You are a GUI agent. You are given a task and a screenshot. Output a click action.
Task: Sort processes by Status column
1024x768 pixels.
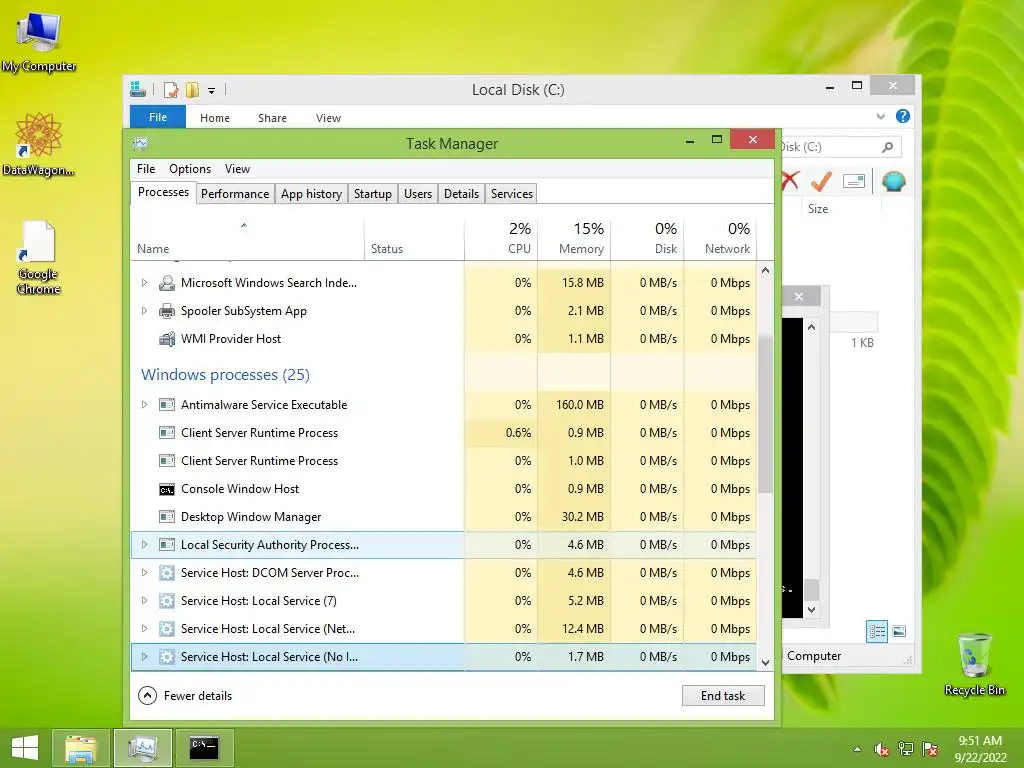414,239
